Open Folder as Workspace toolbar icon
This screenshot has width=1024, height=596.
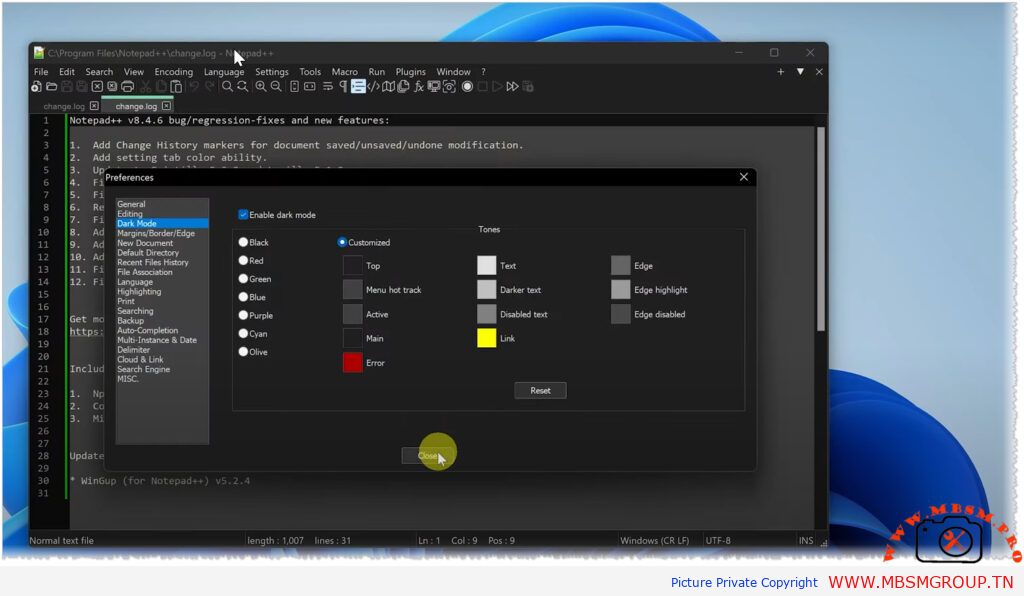click(x=434, y=87)
